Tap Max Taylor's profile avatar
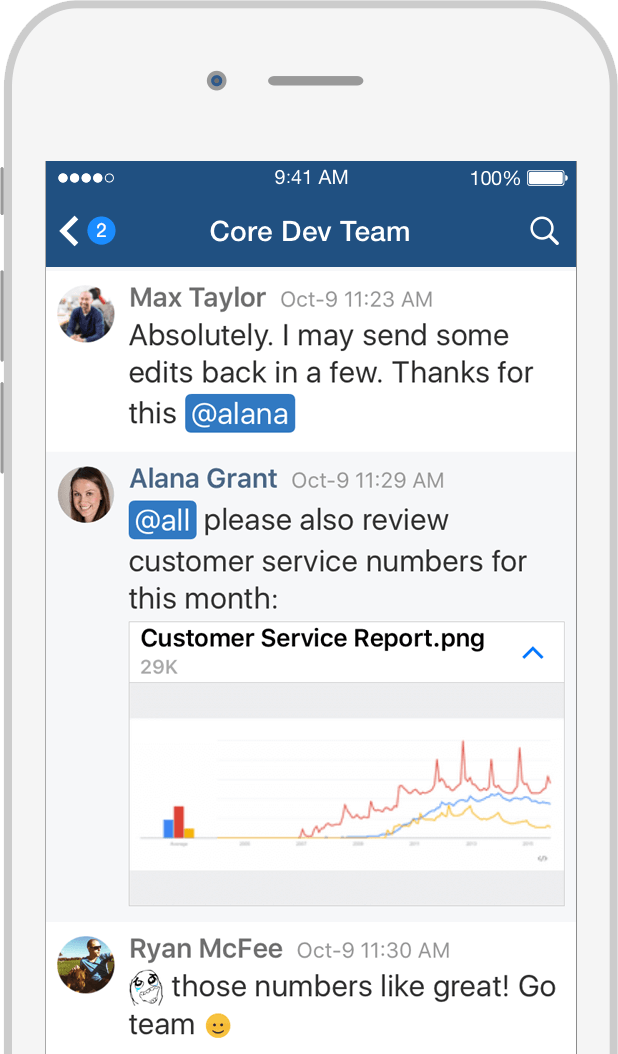 coord(86,314)
